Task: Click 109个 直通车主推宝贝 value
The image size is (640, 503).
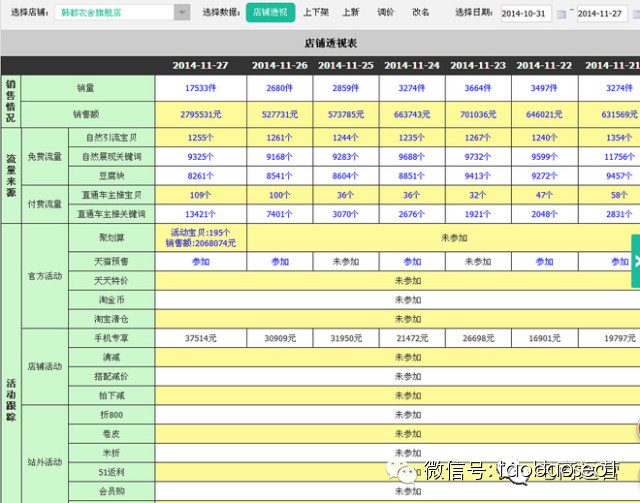Action: coord(200,195)
